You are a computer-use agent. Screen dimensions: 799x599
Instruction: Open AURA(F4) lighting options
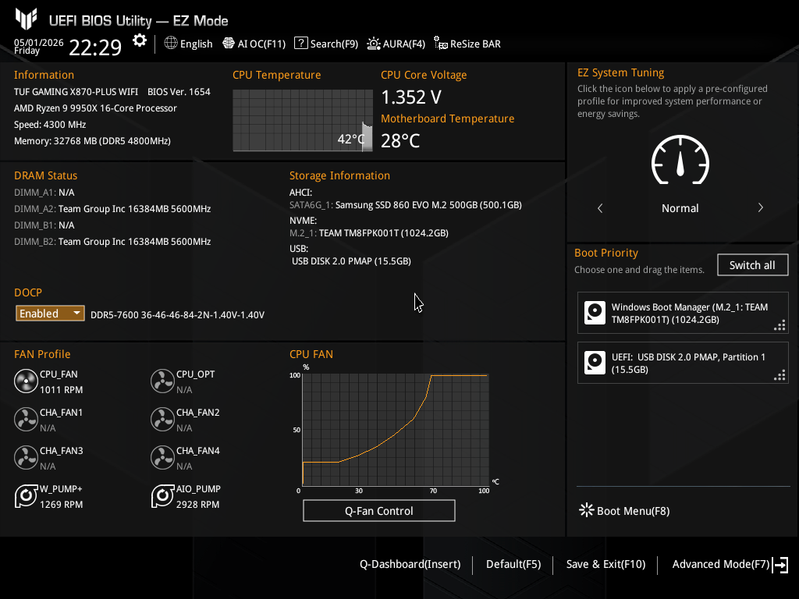click(x=396, y=44)
